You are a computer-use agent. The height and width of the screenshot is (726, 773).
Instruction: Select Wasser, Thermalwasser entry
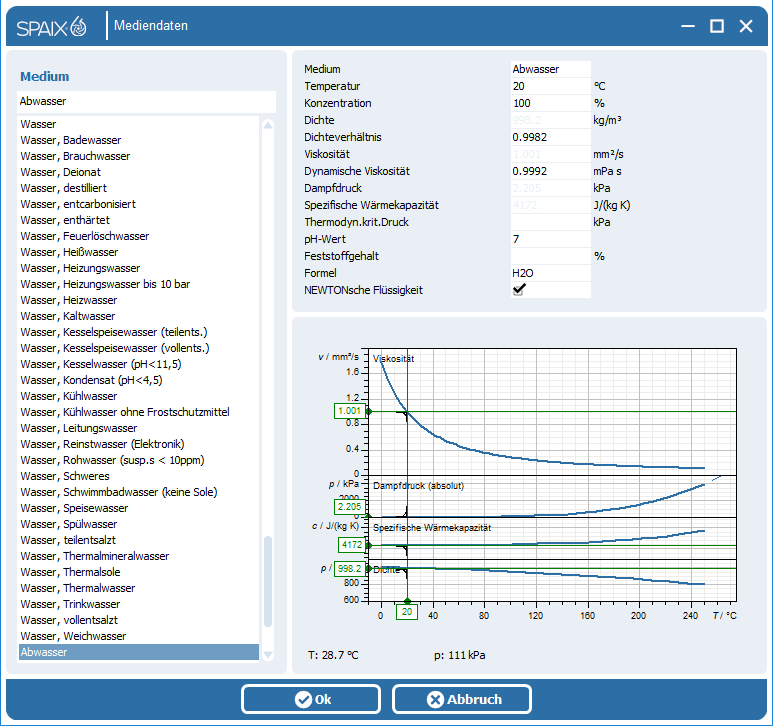139,588
